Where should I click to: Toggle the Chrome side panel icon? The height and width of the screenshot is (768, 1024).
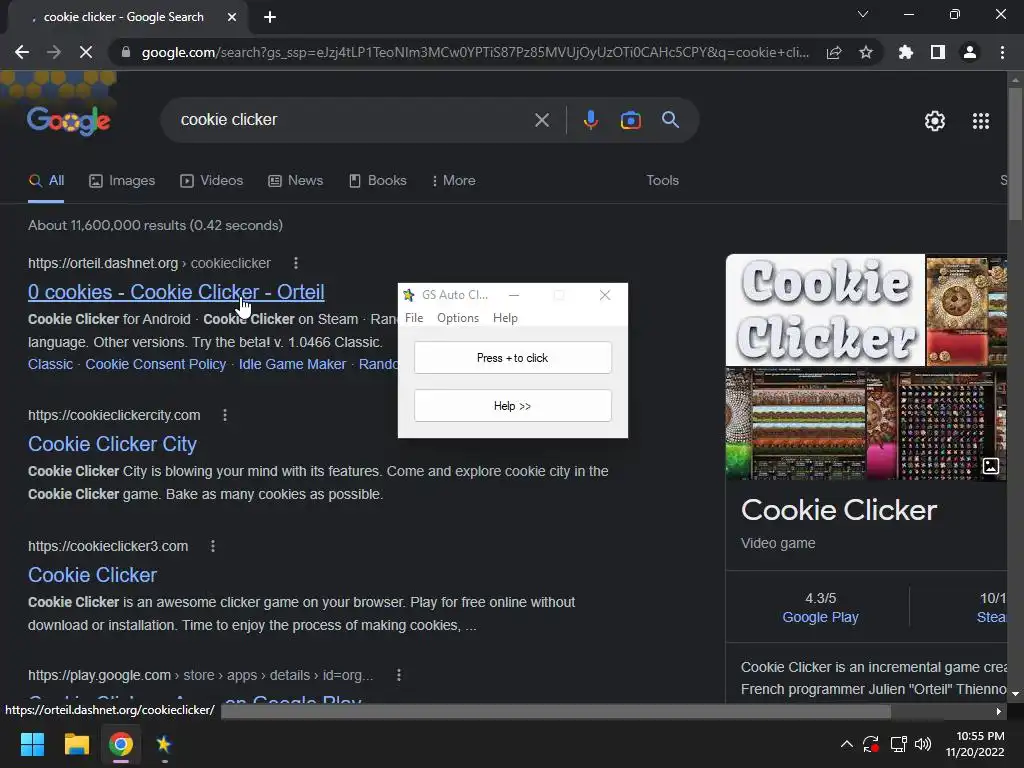[938, 52]
